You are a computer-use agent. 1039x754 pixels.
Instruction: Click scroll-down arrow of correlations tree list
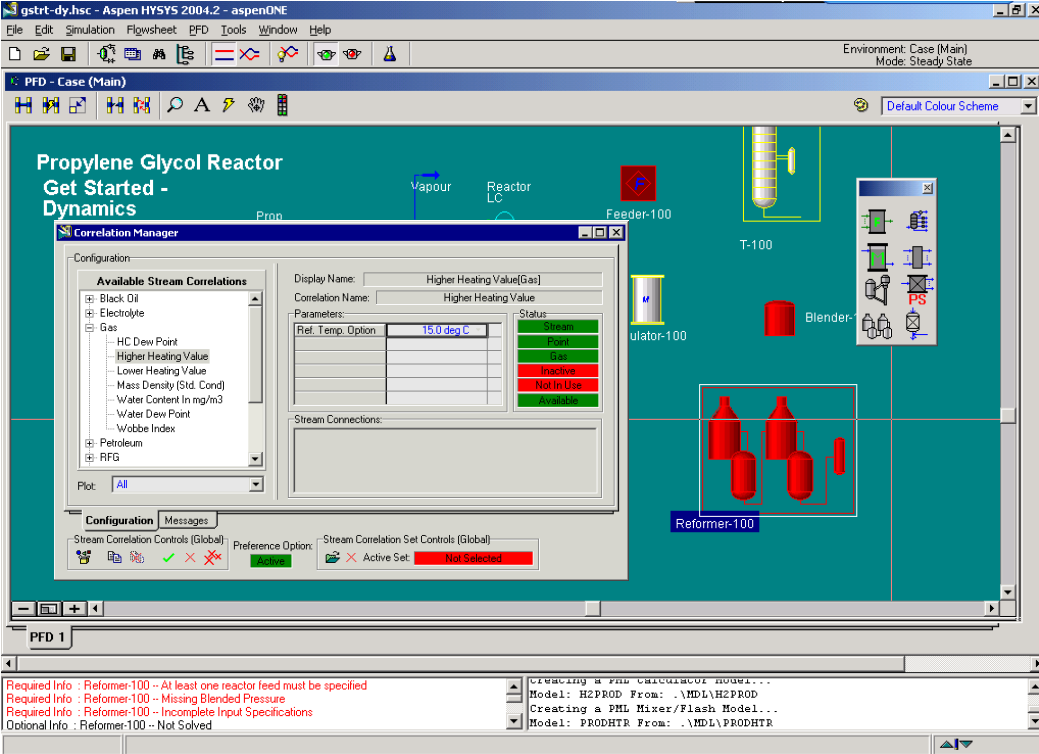[x=256, y=458]
